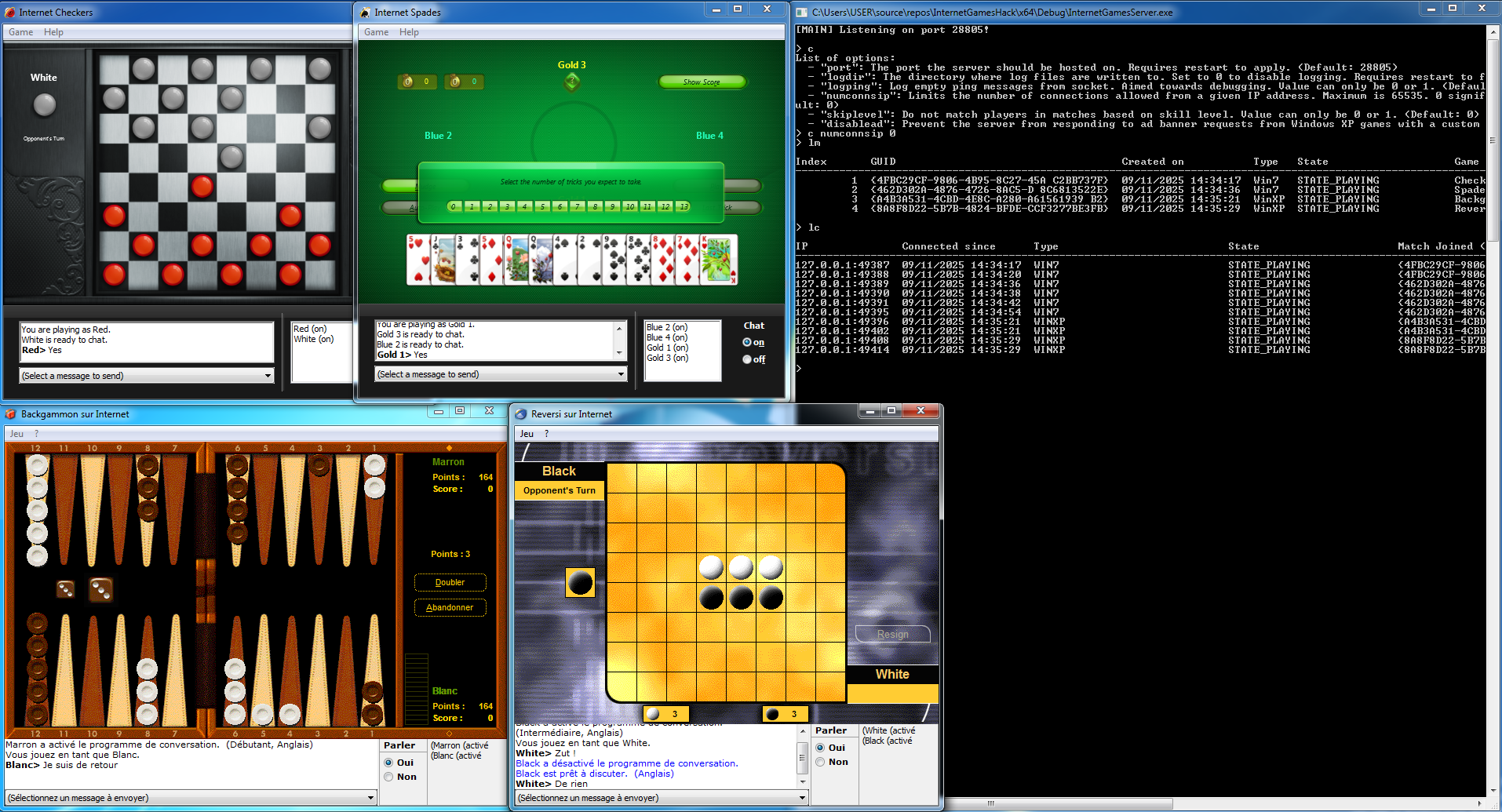Bid 0 tricks in the Spades bidding dialog
The height and width of the screenshot is (812, 1502).
453,206
